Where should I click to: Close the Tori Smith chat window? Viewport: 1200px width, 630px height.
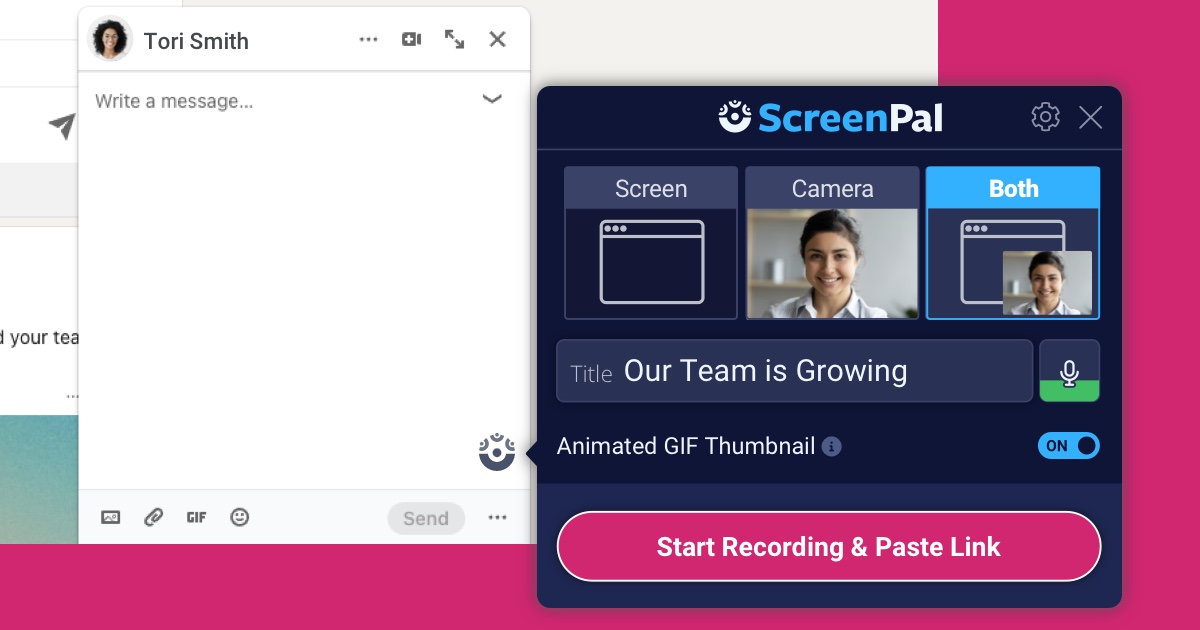coord(497,39)
